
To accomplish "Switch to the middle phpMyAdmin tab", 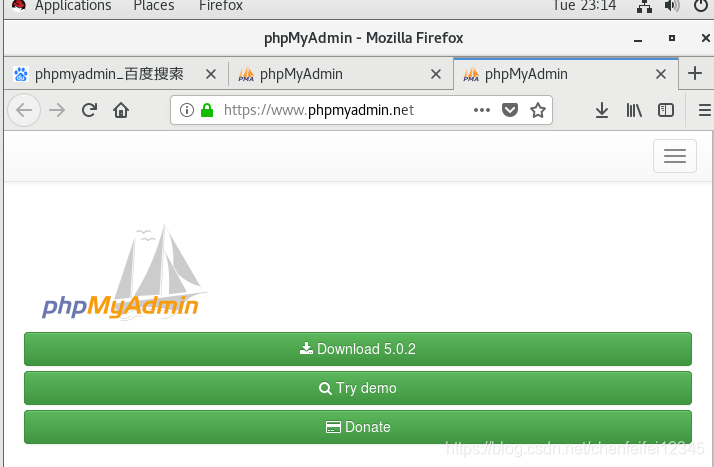I will (341, 74).
